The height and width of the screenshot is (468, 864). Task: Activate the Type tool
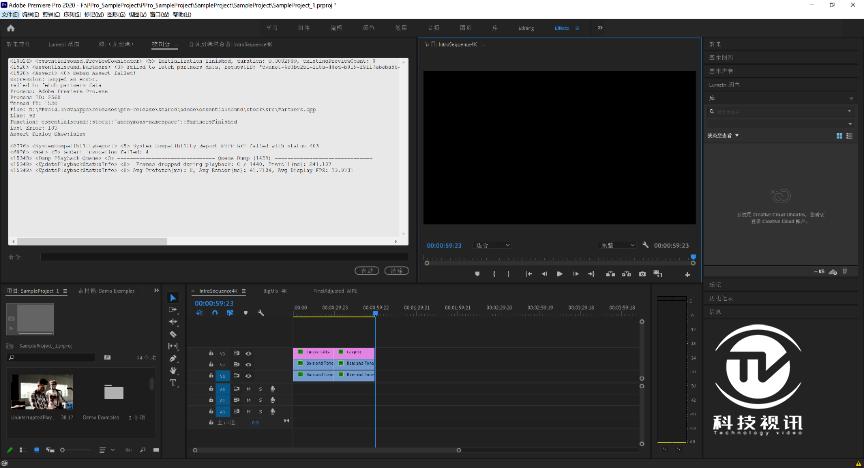[x=173, y=383]
